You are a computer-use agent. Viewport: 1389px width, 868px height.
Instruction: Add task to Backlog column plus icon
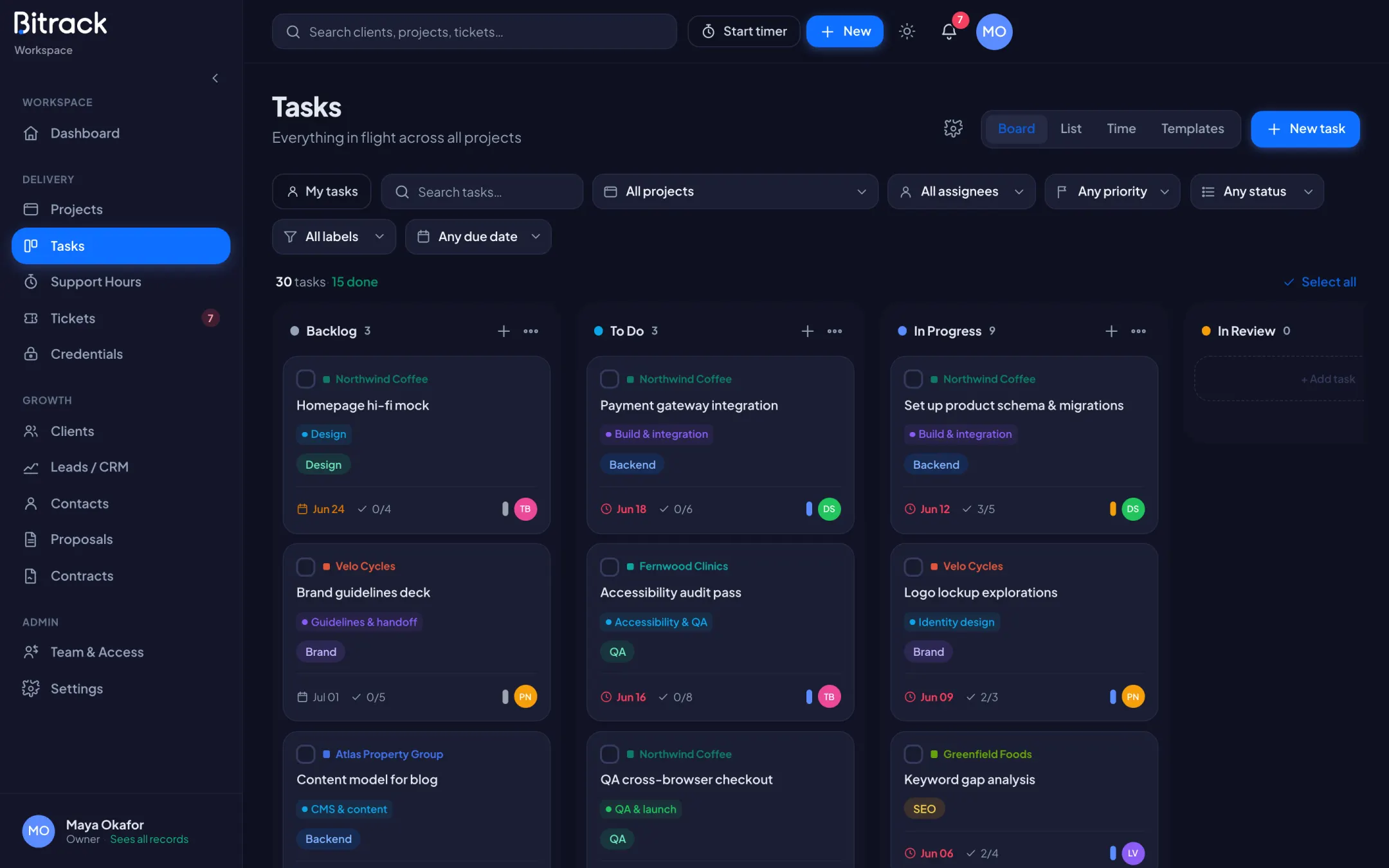pyautogui.click(x=504, y=331)
